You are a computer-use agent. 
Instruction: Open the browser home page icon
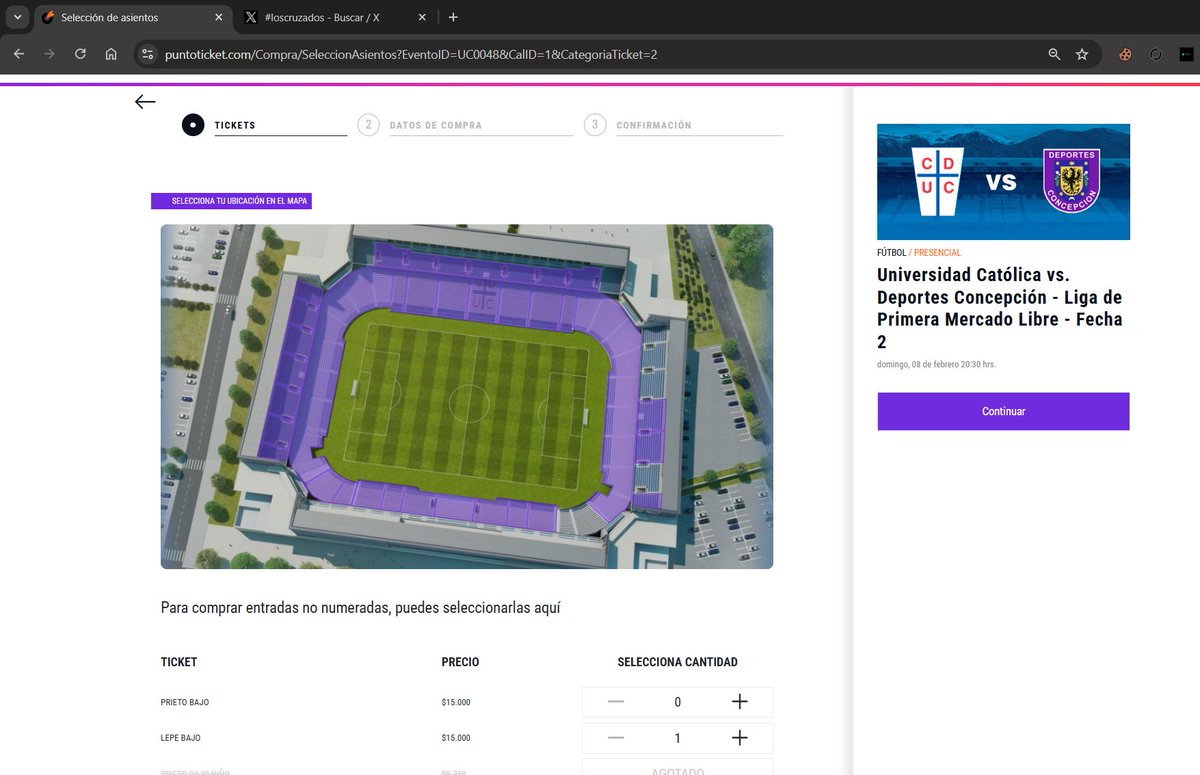tap(111, 54)
